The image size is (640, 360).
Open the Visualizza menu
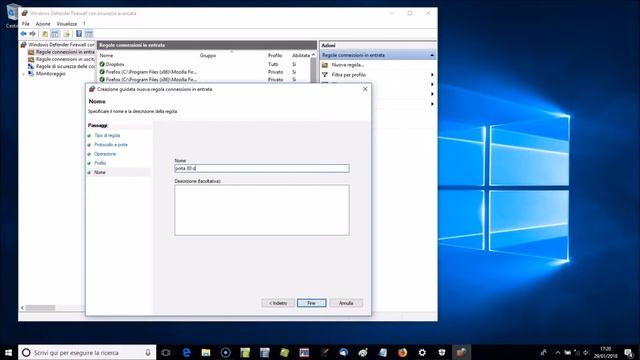(x=67, y=24)
